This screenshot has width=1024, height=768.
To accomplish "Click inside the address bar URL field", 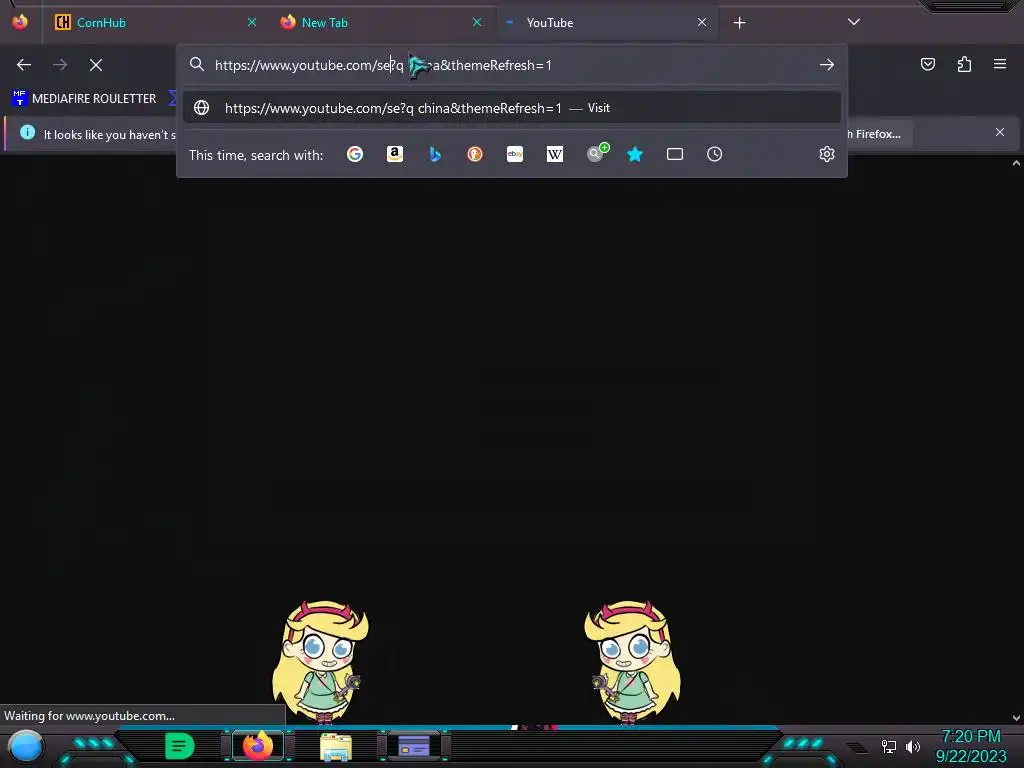I will coord(509,65).
